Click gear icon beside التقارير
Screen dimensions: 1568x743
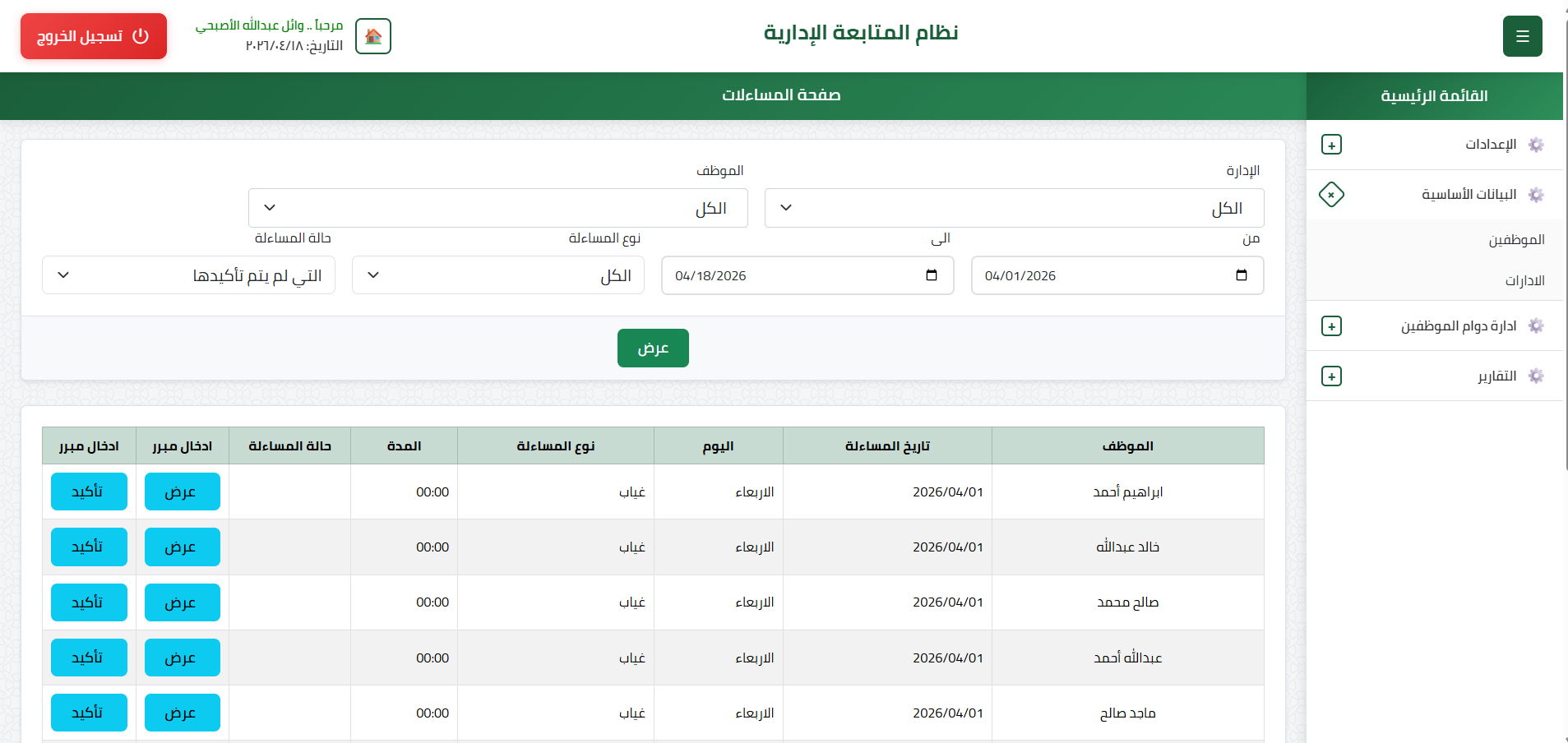click(1536, 376)
